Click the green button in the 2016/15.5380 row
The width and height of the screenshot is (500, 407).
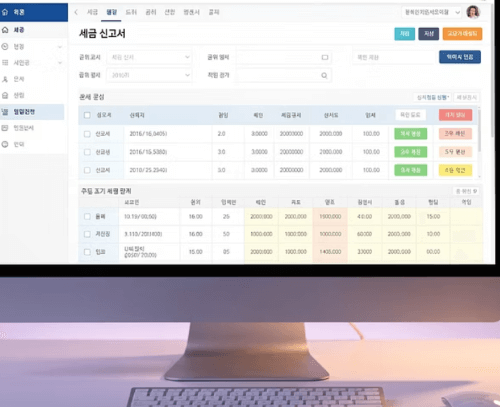tap(411, 152)
